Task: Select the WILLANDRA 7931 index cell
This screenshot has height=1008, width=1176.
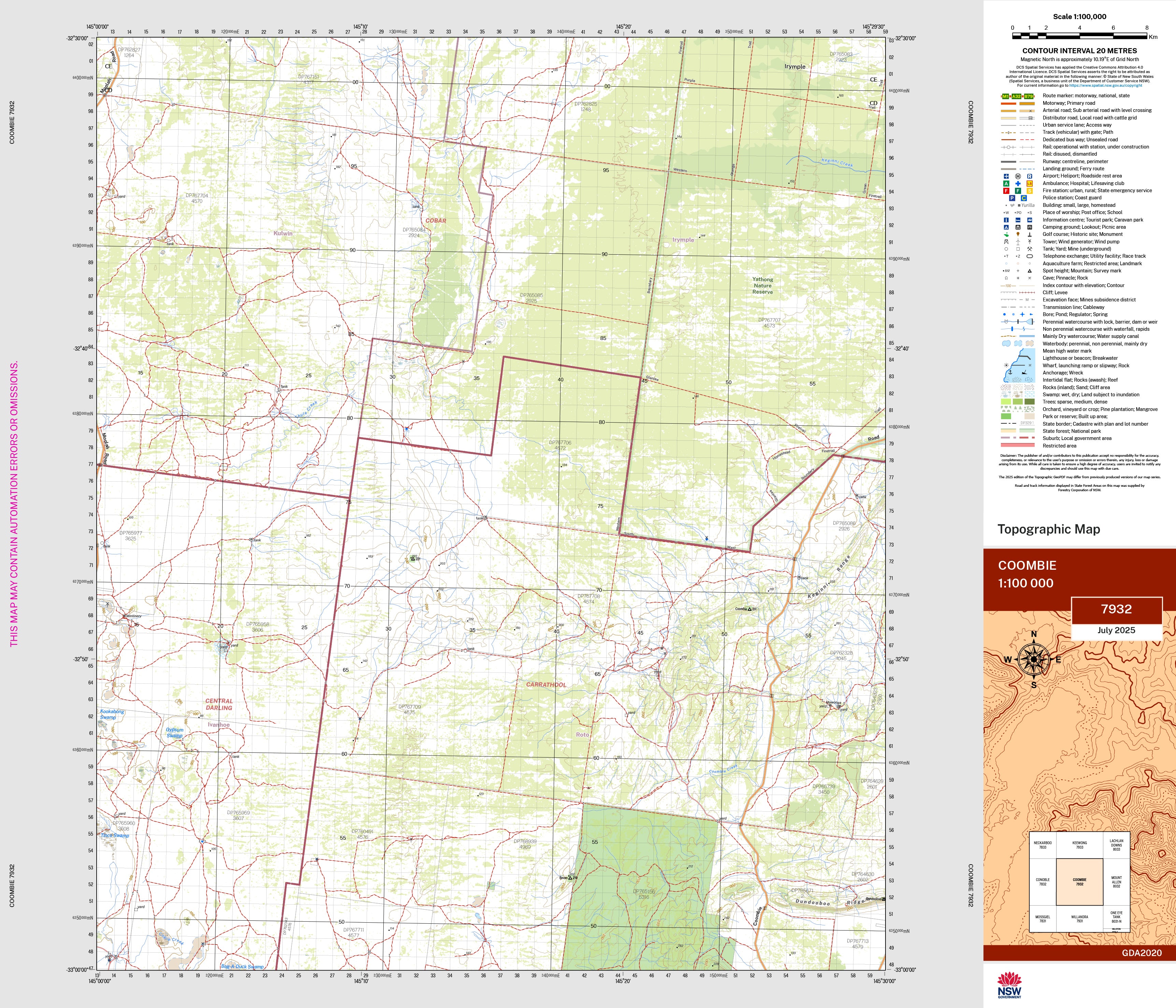Action: click(1079, 918)
